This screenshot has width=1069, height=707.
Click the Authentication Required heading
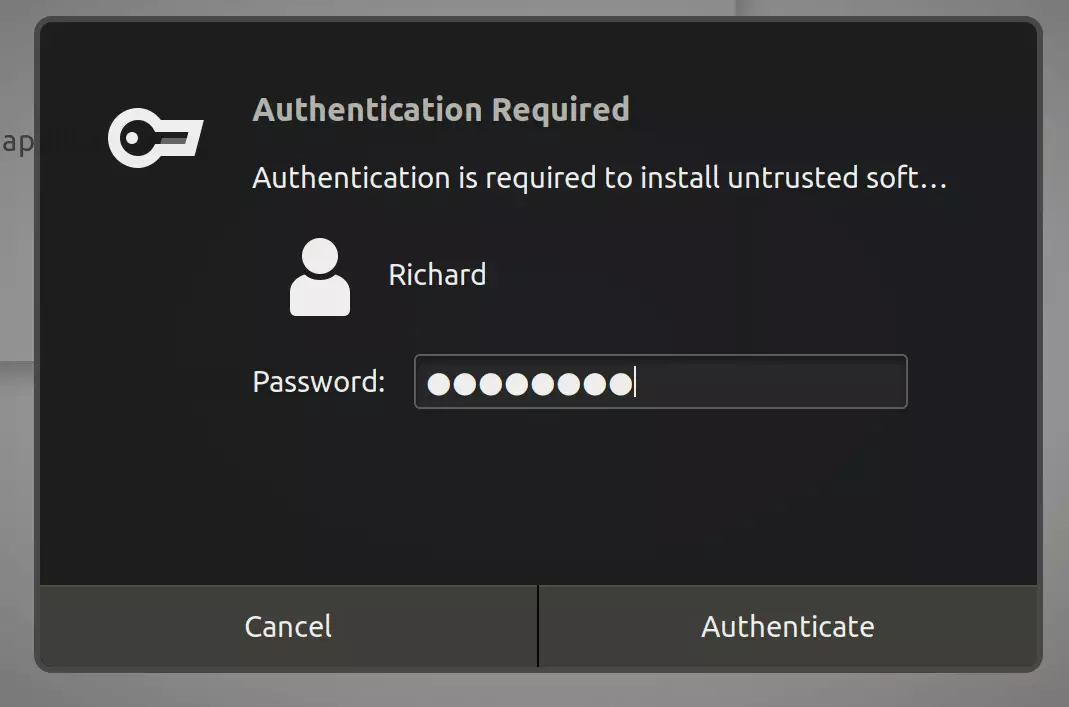coord(440,110)
